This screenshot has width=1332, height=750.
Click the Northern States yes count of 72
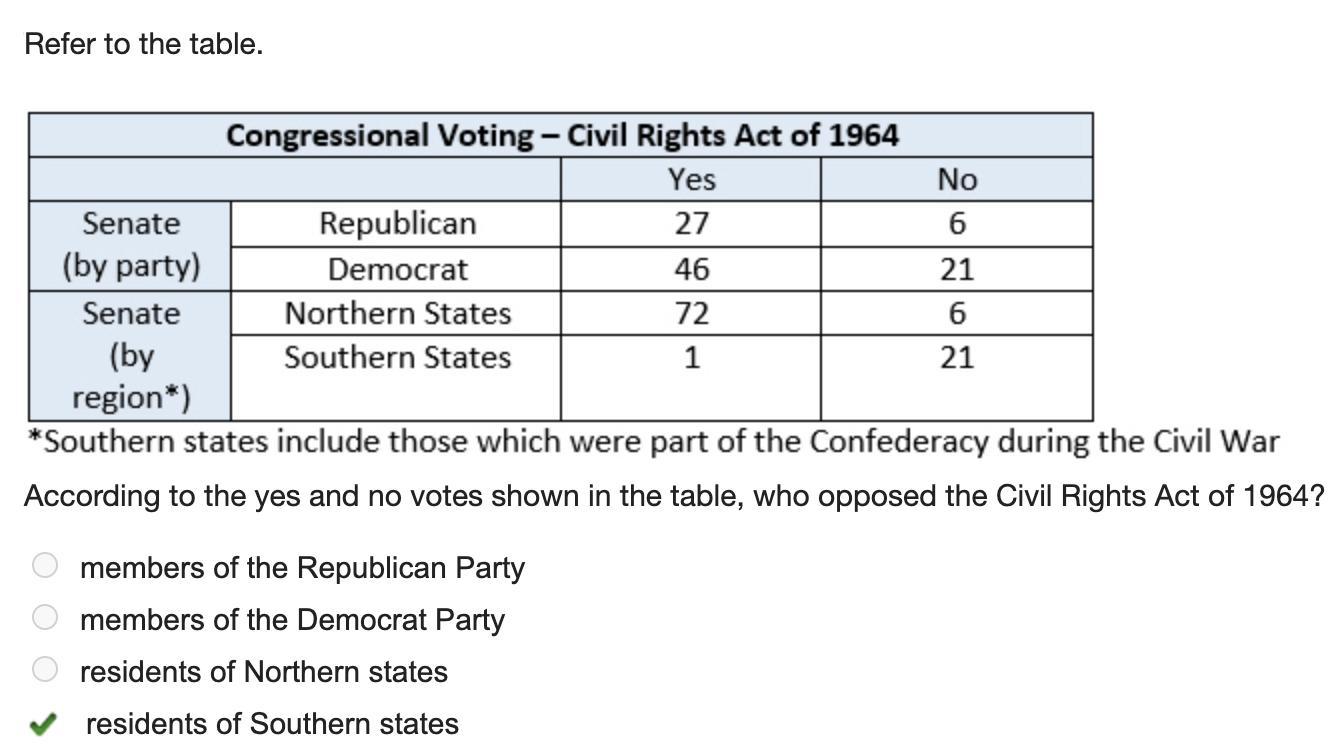691,313
